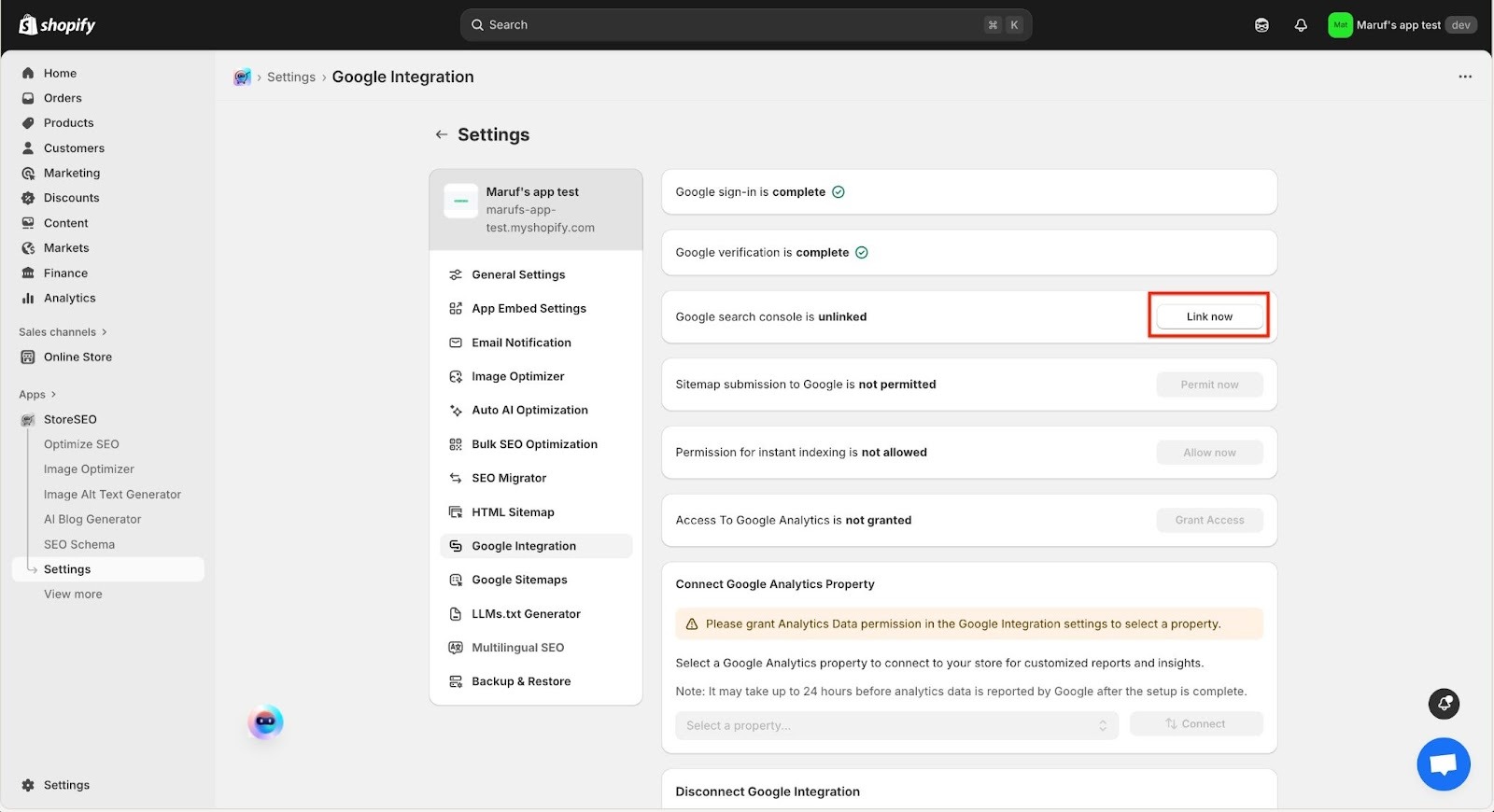Open Maruf's app test account menu
The height and width of the screenshot is (812, 1494).
click(x=1402, y=25)
